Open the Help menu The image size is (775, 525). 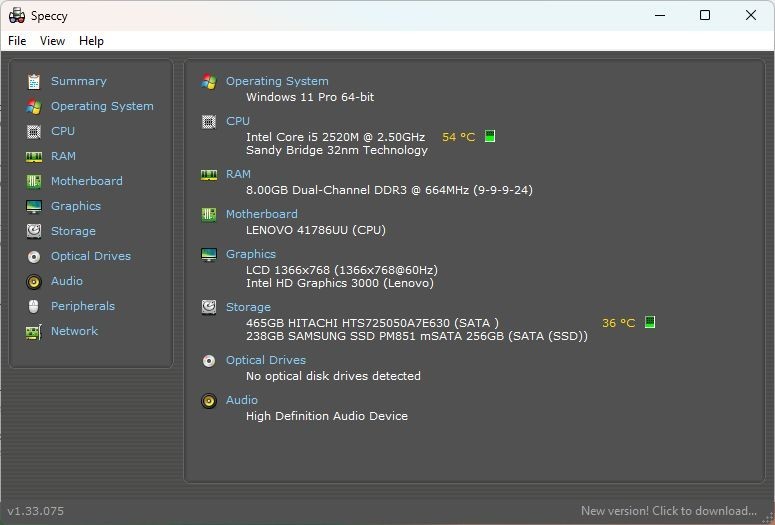[x=91, y=41]
